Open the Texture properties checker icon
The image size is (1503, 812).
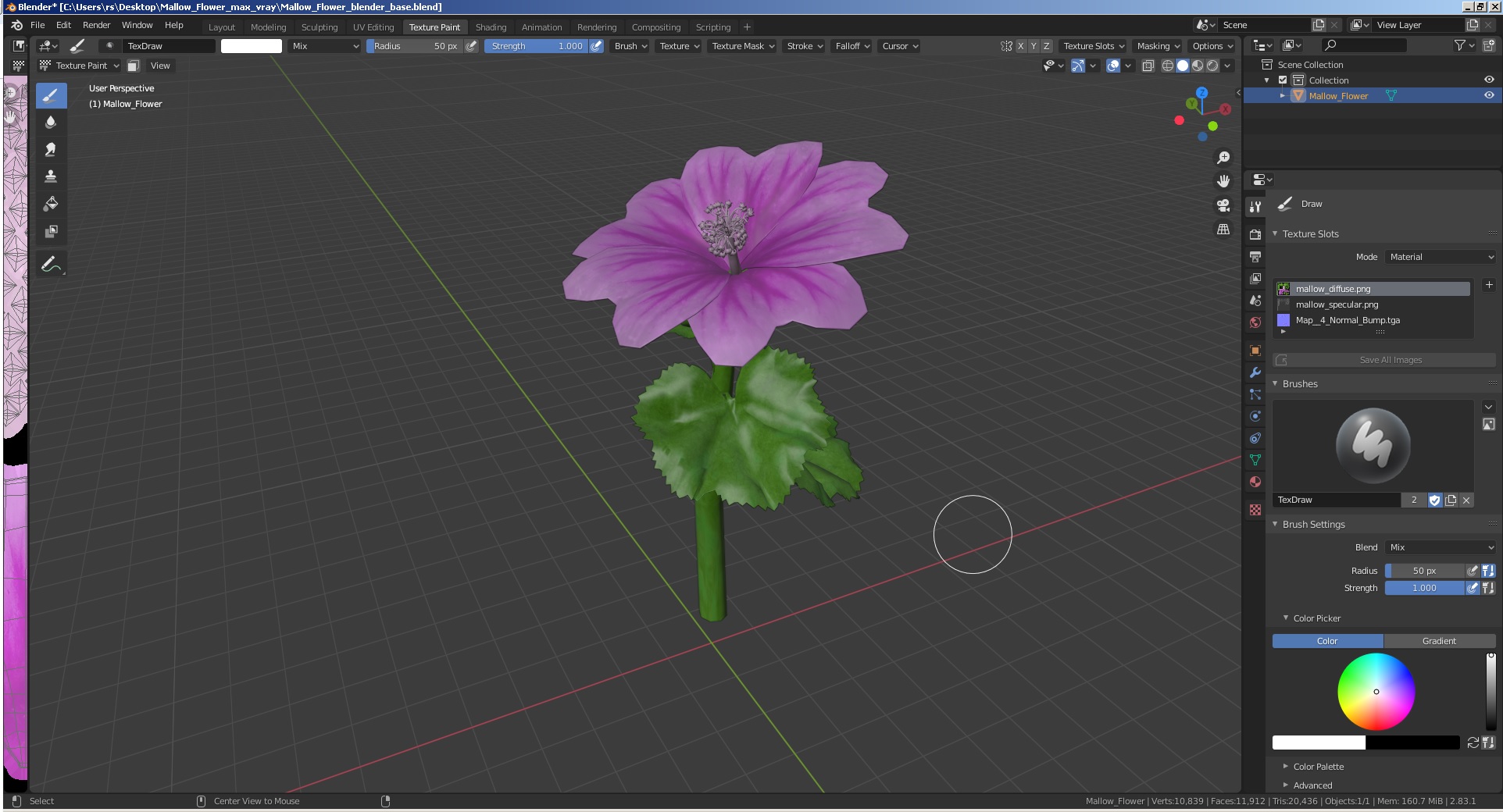coord(1255,510)
